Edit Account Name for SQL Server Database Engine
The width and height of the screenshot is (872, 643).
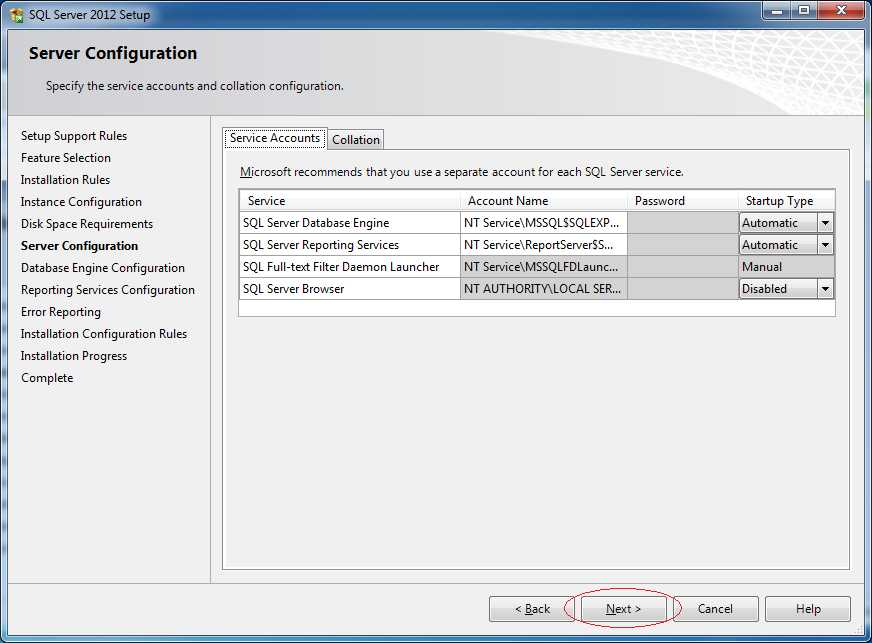click(x=544, y=223)
